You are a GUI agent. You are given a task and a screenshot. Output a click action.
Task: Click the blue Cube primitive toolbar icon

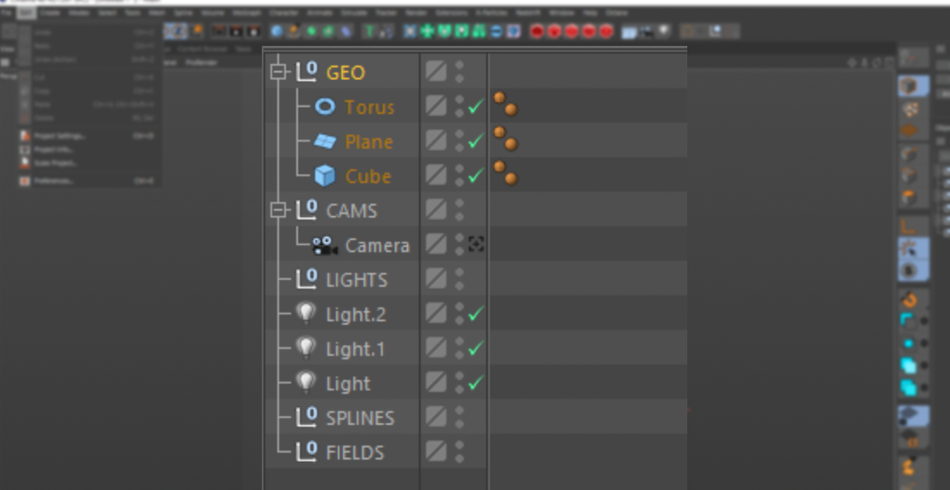point(277,31)
